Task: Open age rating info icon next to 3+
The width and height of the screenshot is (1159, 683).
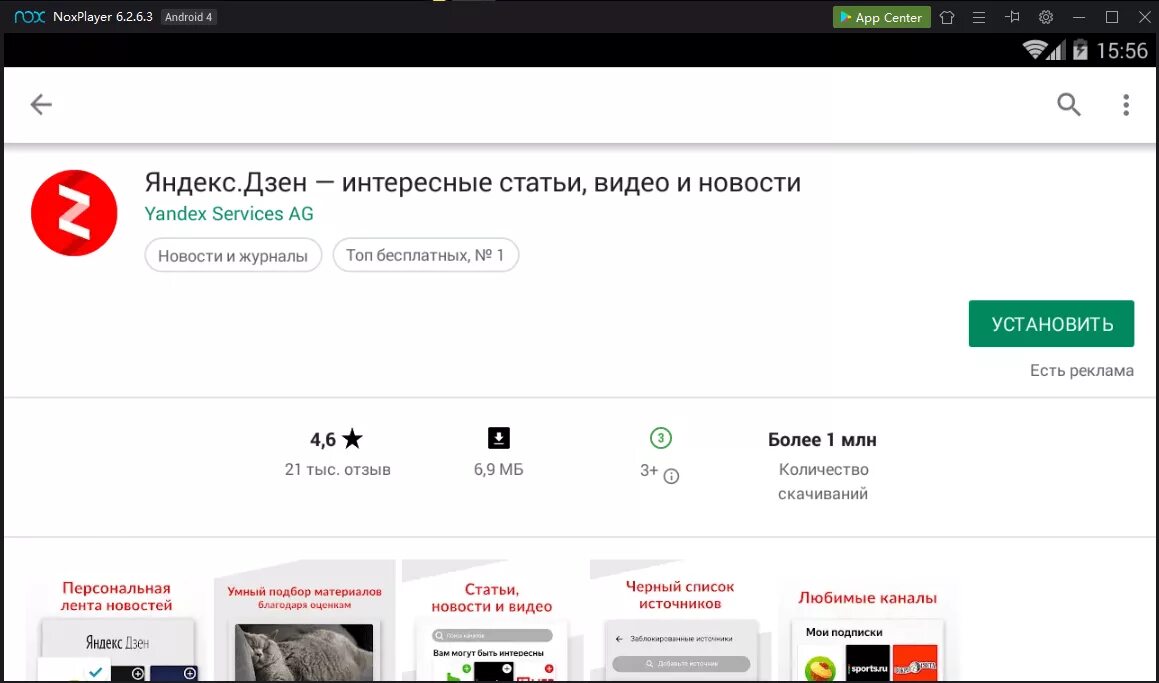Action: click(671, 476)
